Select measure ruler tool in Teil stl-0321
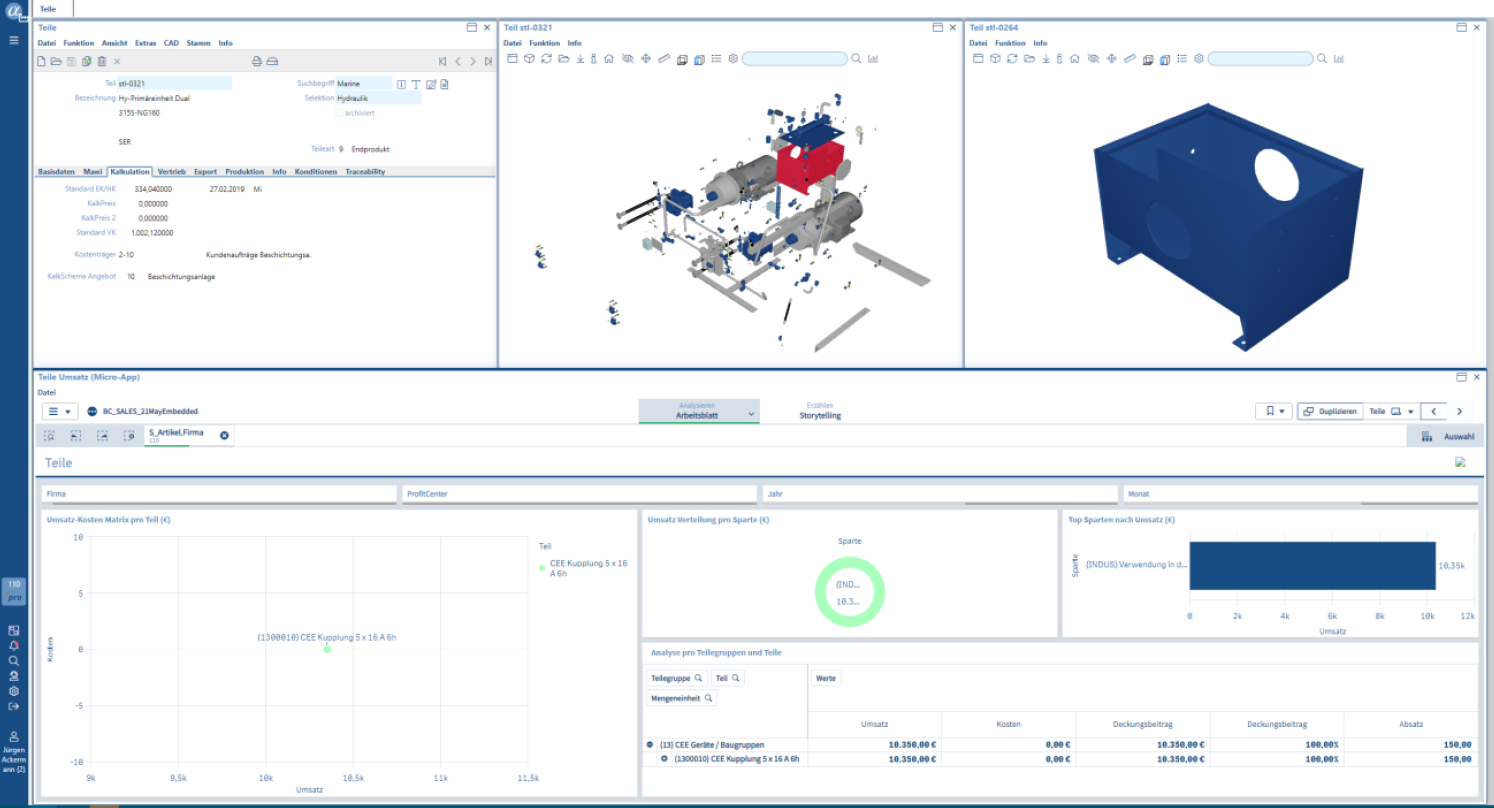This screenshot has width=1494, height=808. tap(663, 59)
